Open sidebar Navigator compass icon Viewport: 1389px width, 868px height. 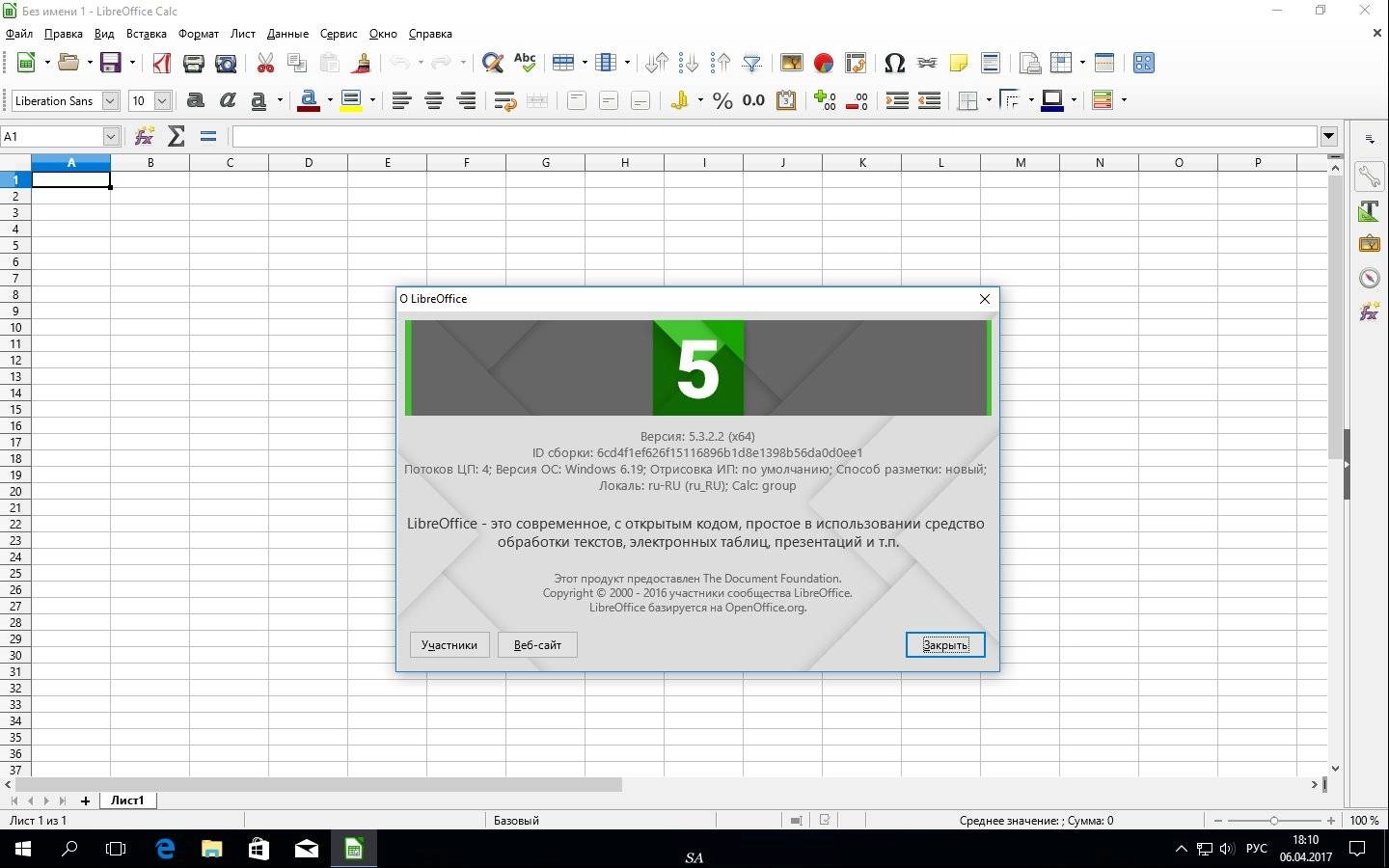pyautogui.click(x=1370, y=279)
